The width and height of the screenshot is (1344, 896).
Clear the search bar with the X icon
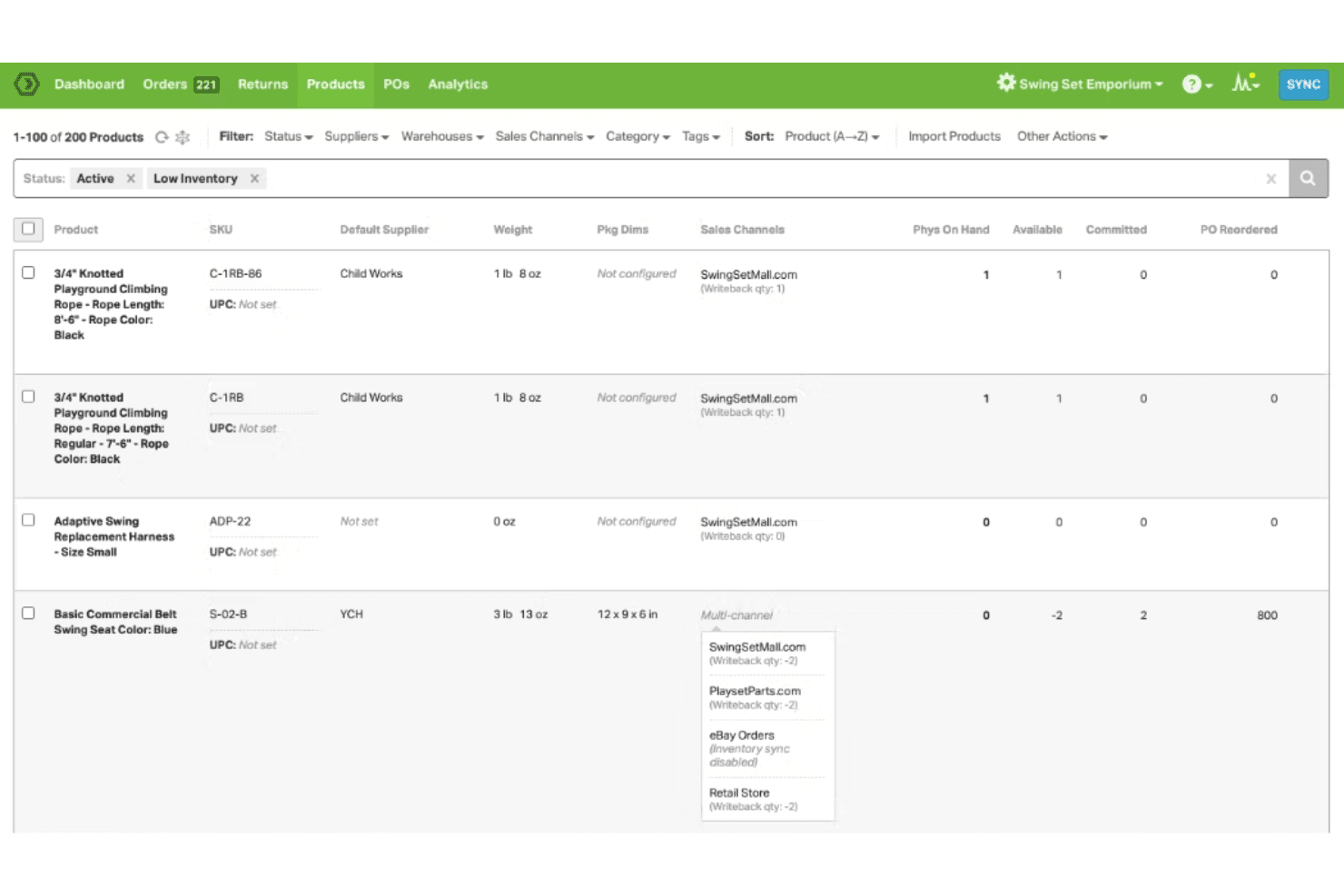click(1271, 179)
